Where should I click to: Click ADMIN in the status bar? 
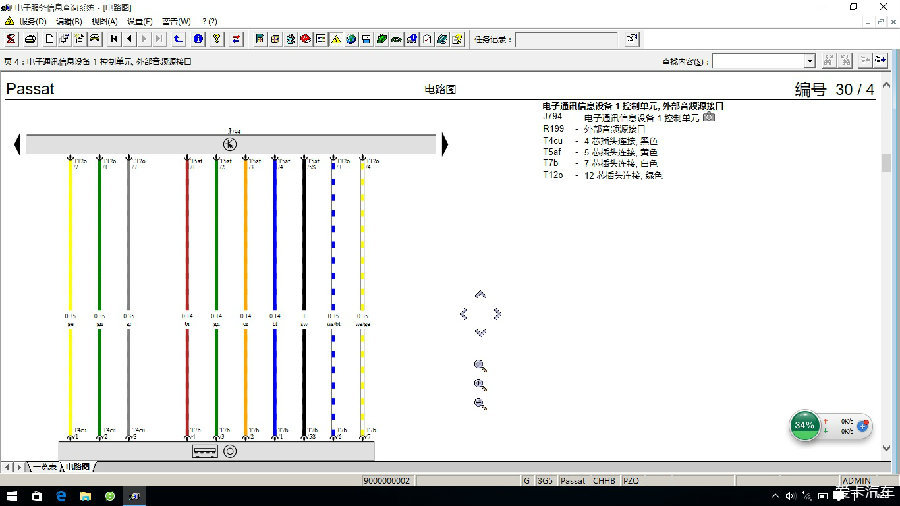tap(856, 481)
